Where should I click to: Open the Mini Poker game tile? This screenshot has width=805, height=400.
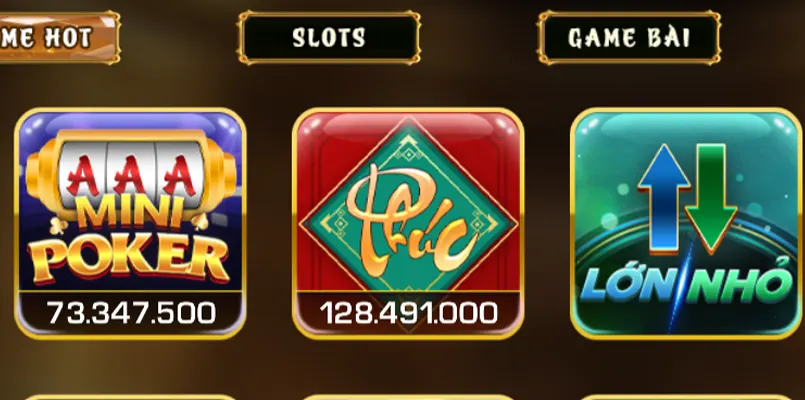130,224
